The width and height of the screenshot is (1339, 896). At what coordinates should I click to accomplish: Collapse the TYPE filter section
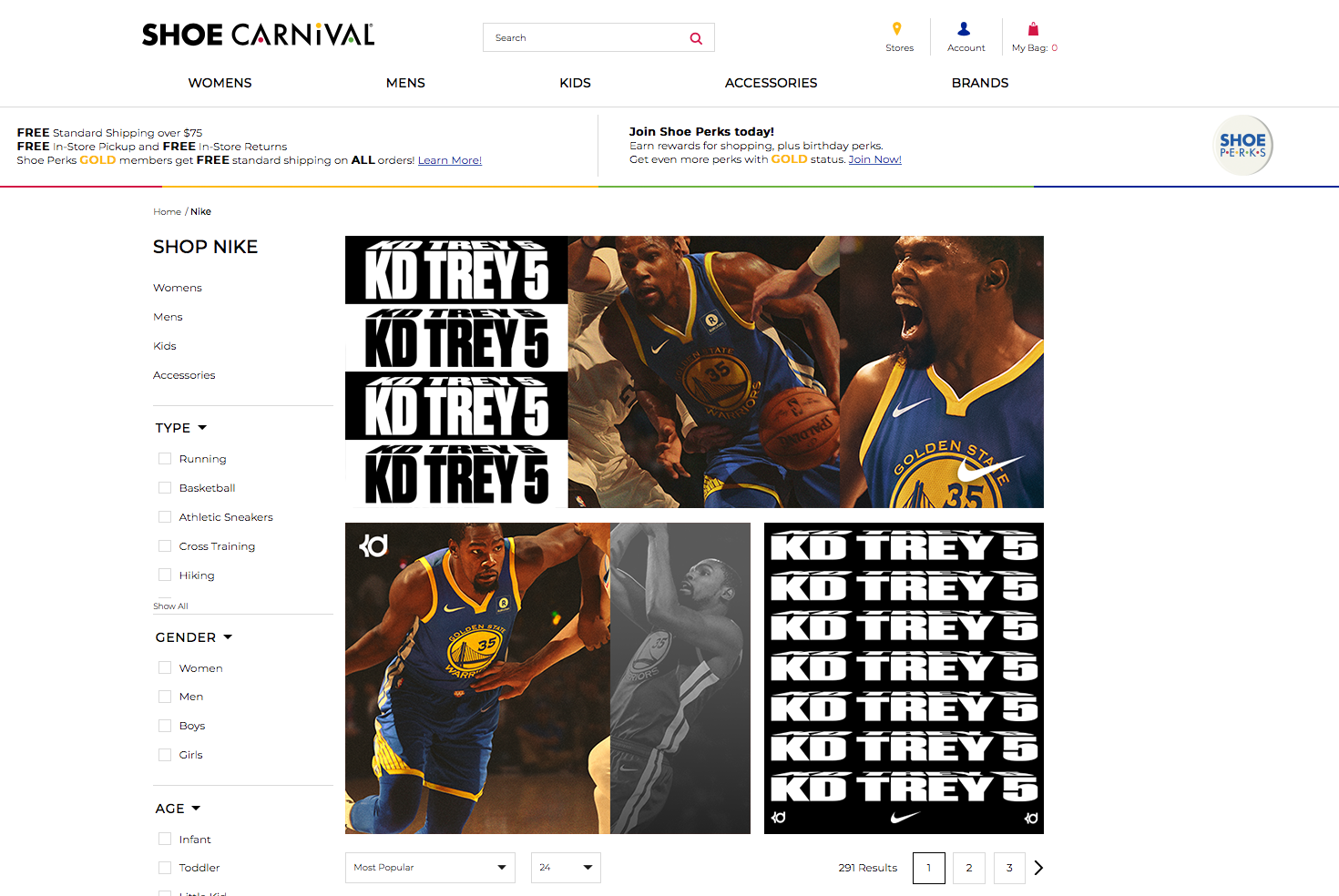(x=181, y=428)
